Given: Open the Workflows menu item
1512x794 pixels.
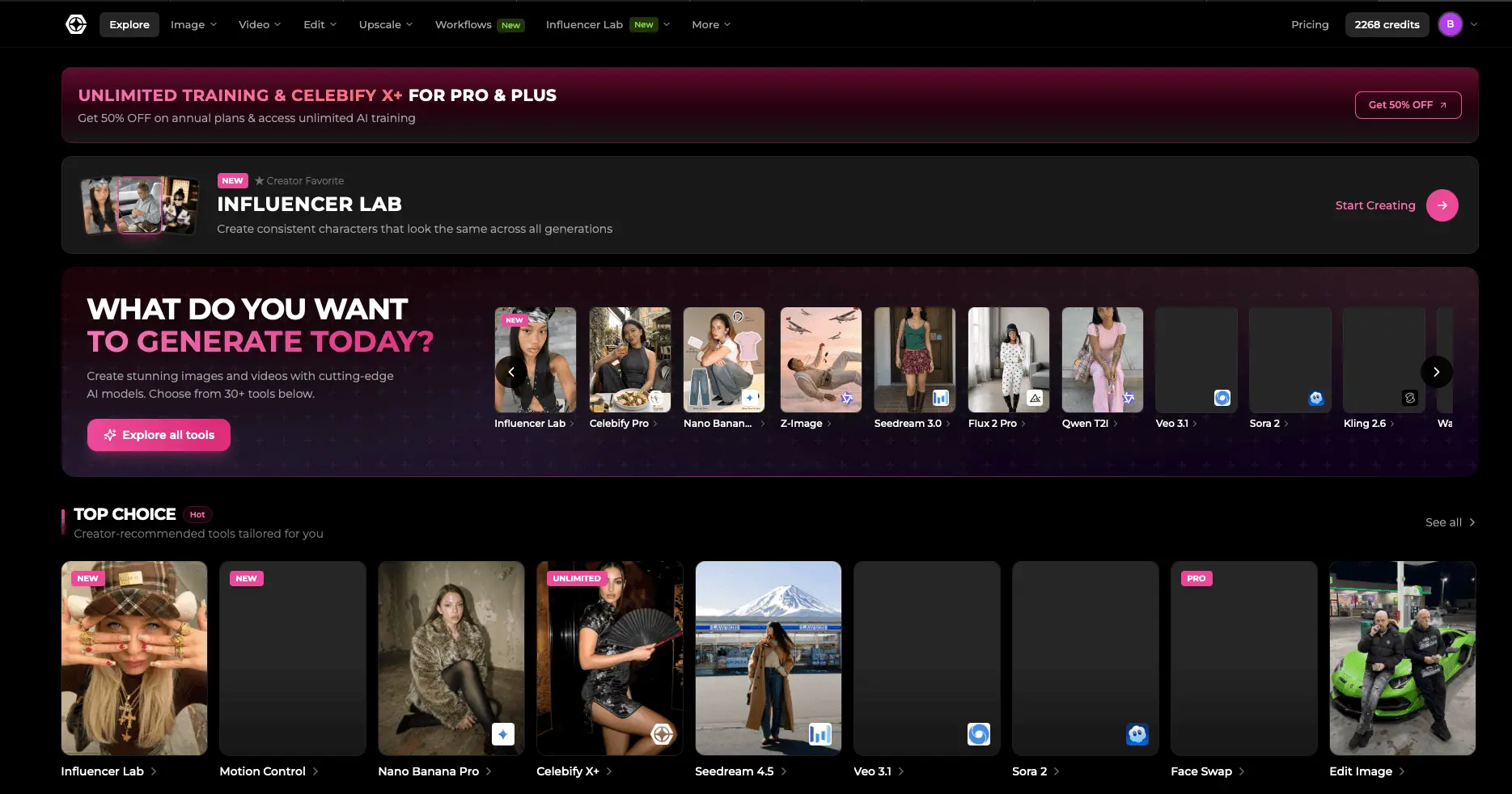Looking at the screenshot, I should [x=480, y=24].
